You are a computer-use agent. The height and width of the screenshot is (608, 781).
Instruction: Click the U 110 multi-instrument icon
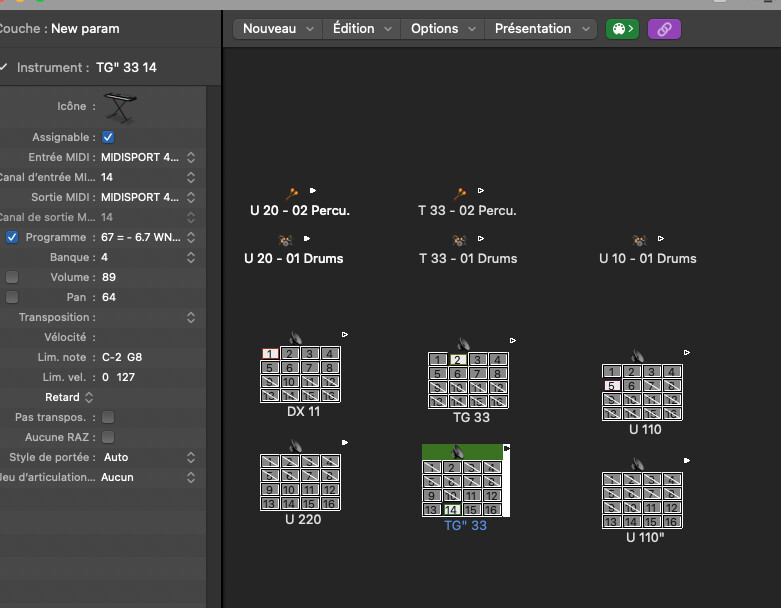click(638, 356)
